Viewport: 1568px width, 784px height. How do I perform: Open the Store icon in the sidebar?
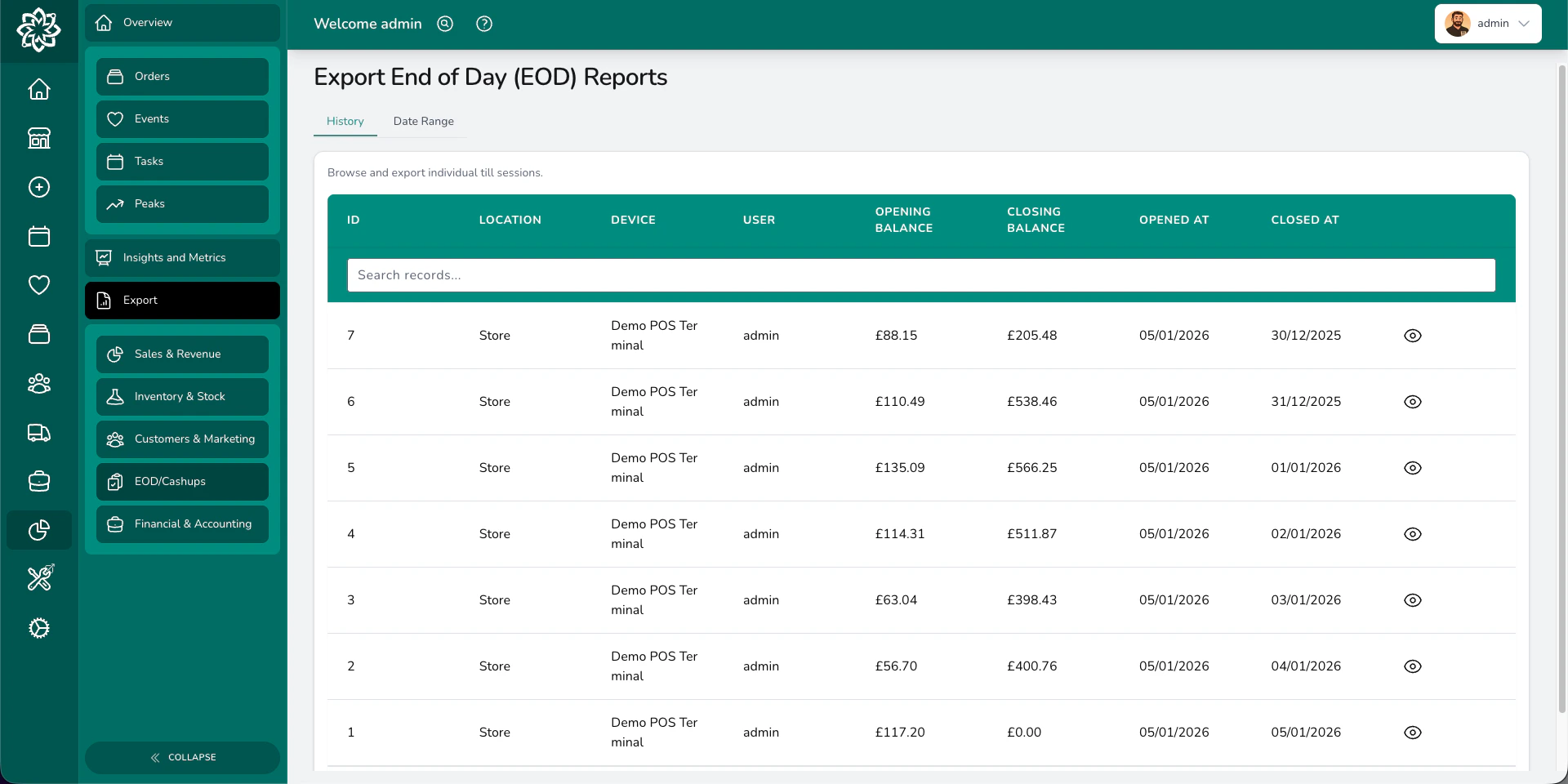coord(38,139)
